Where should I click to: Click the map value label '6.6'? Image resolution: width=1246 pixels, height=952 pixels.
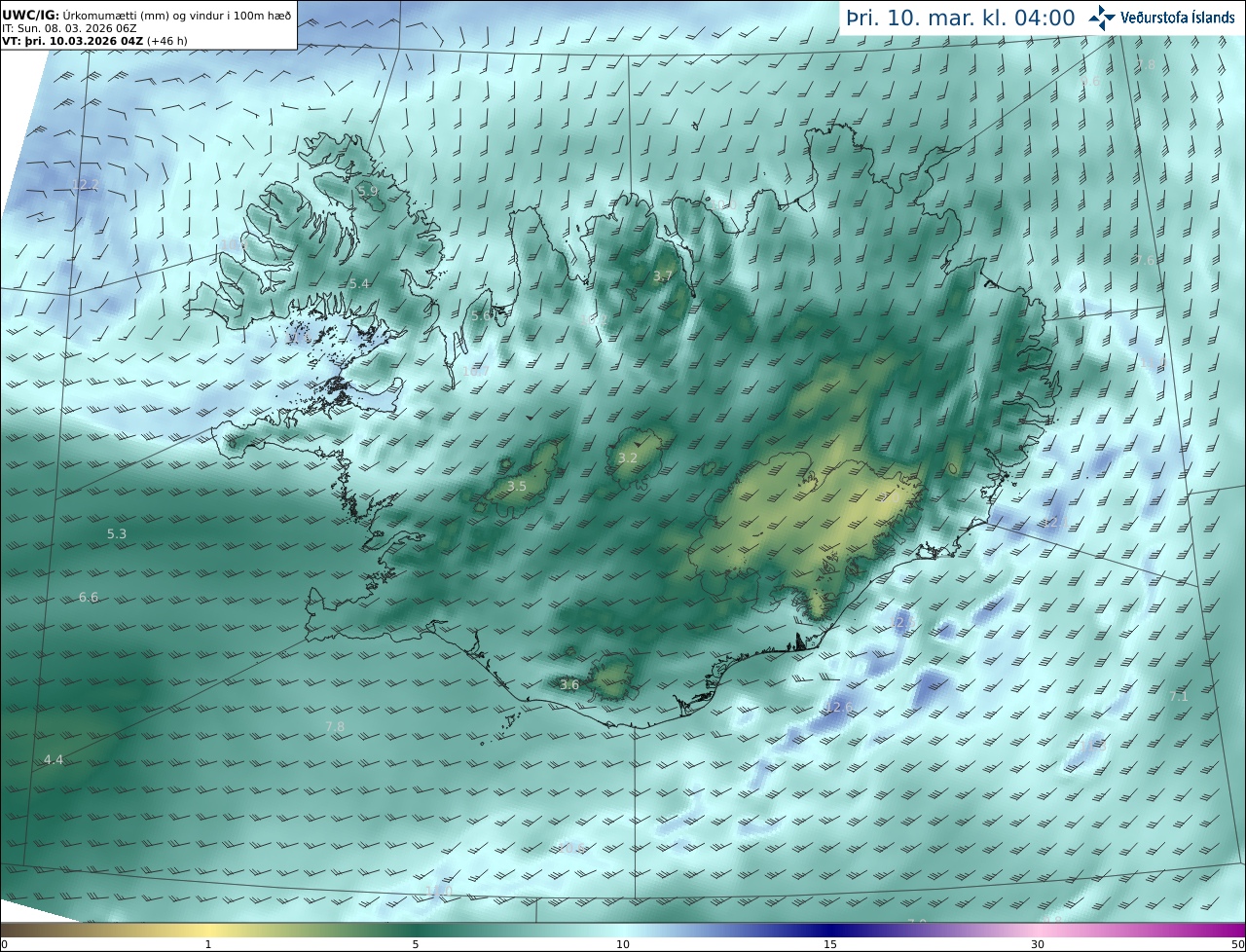[x=89, y=598]
